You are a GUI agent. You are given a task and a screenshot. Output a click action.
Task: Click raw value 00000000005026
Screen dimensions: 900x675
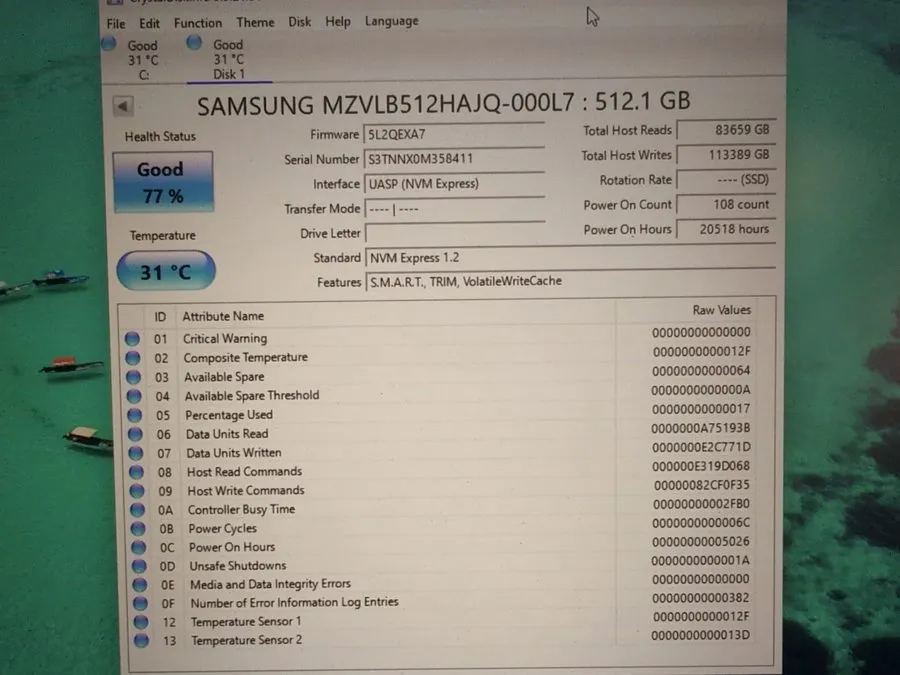(701, 542)
